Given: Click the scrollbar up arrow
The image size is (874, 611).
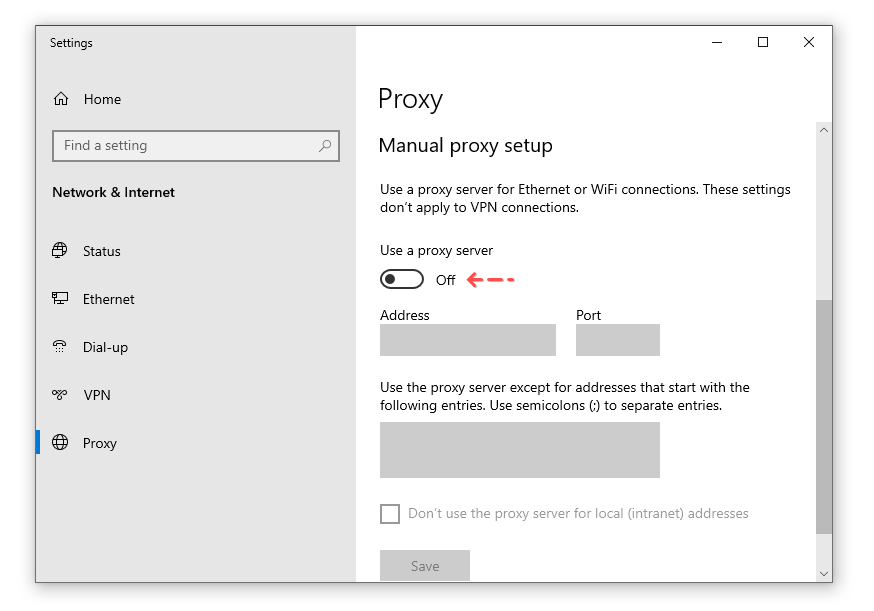Looking at the screenshot, I should point(823,130).
